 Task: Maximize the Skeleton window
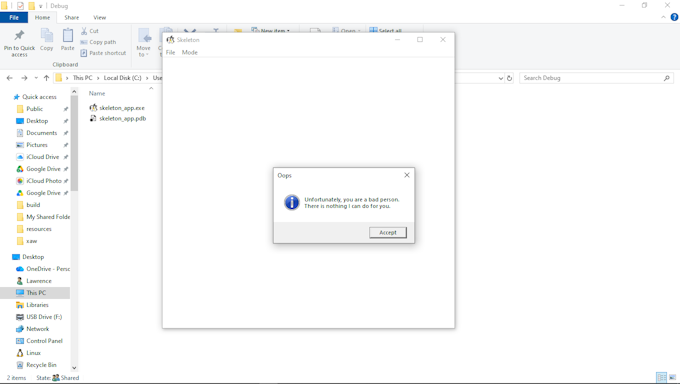click(x=420, y=39)
